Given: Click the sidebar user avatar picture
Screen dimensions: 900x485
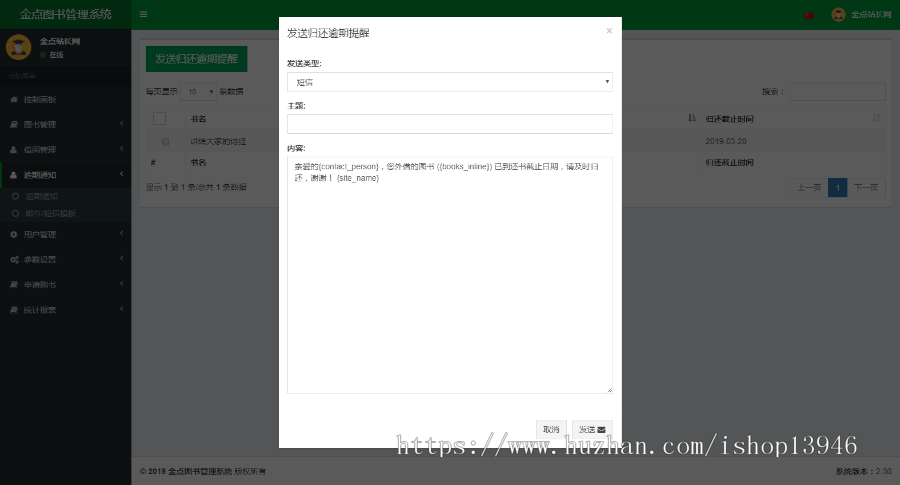Looking at the screenshot, I should [x=18, y=47].
